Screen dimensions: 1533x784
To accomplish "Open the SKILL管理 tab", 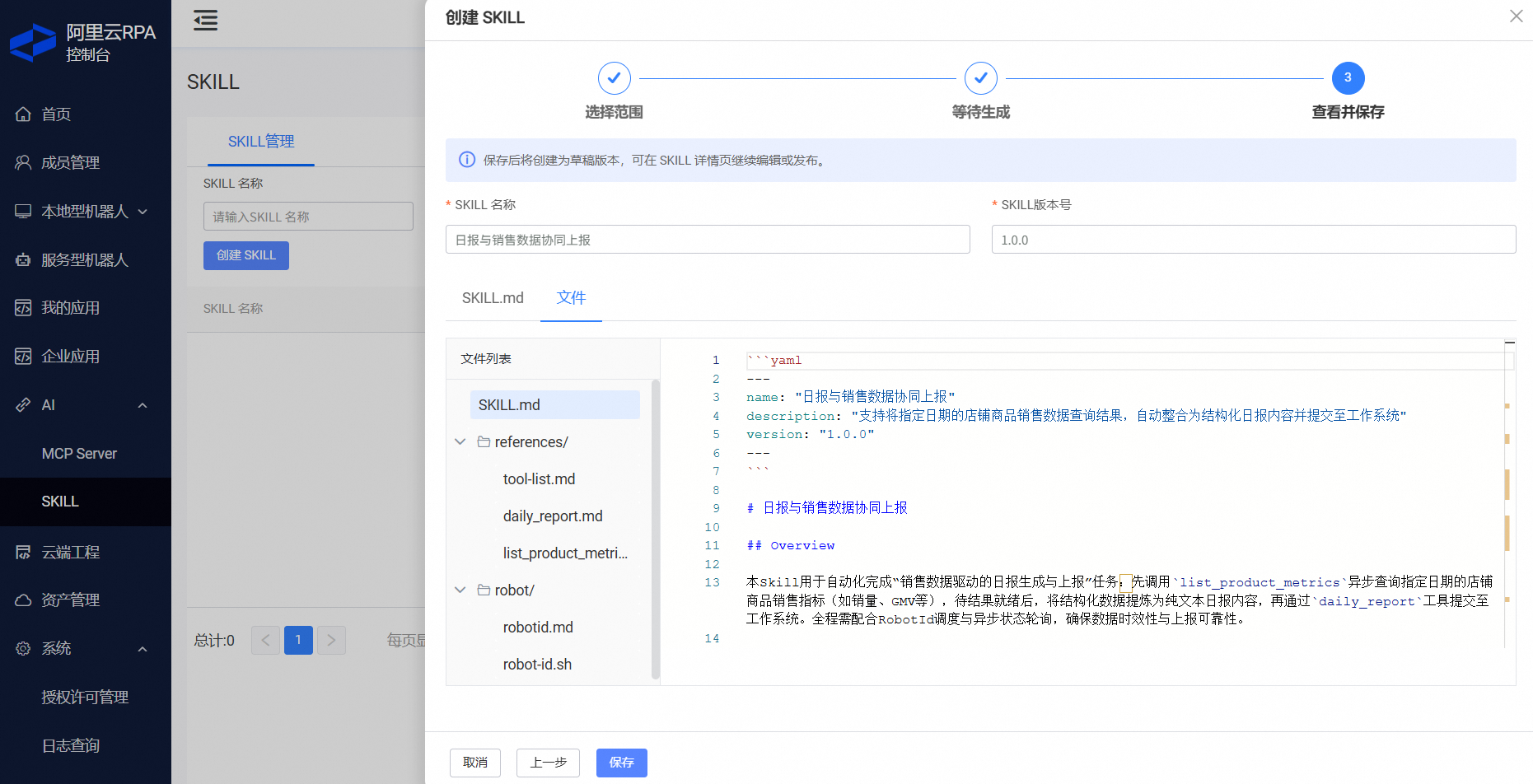I will click(x=261, y=142).
